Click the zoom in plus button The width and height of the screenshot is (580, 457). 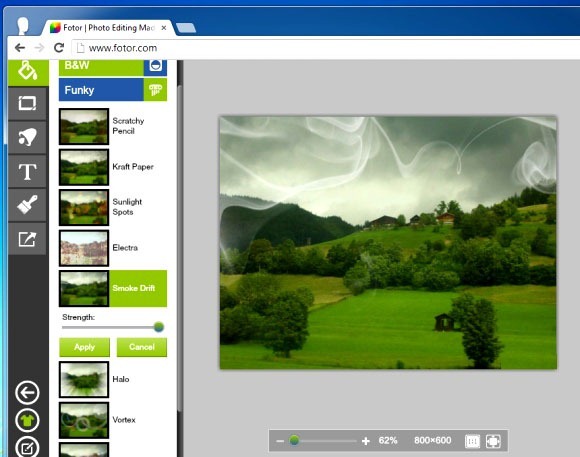pos(366,441)
